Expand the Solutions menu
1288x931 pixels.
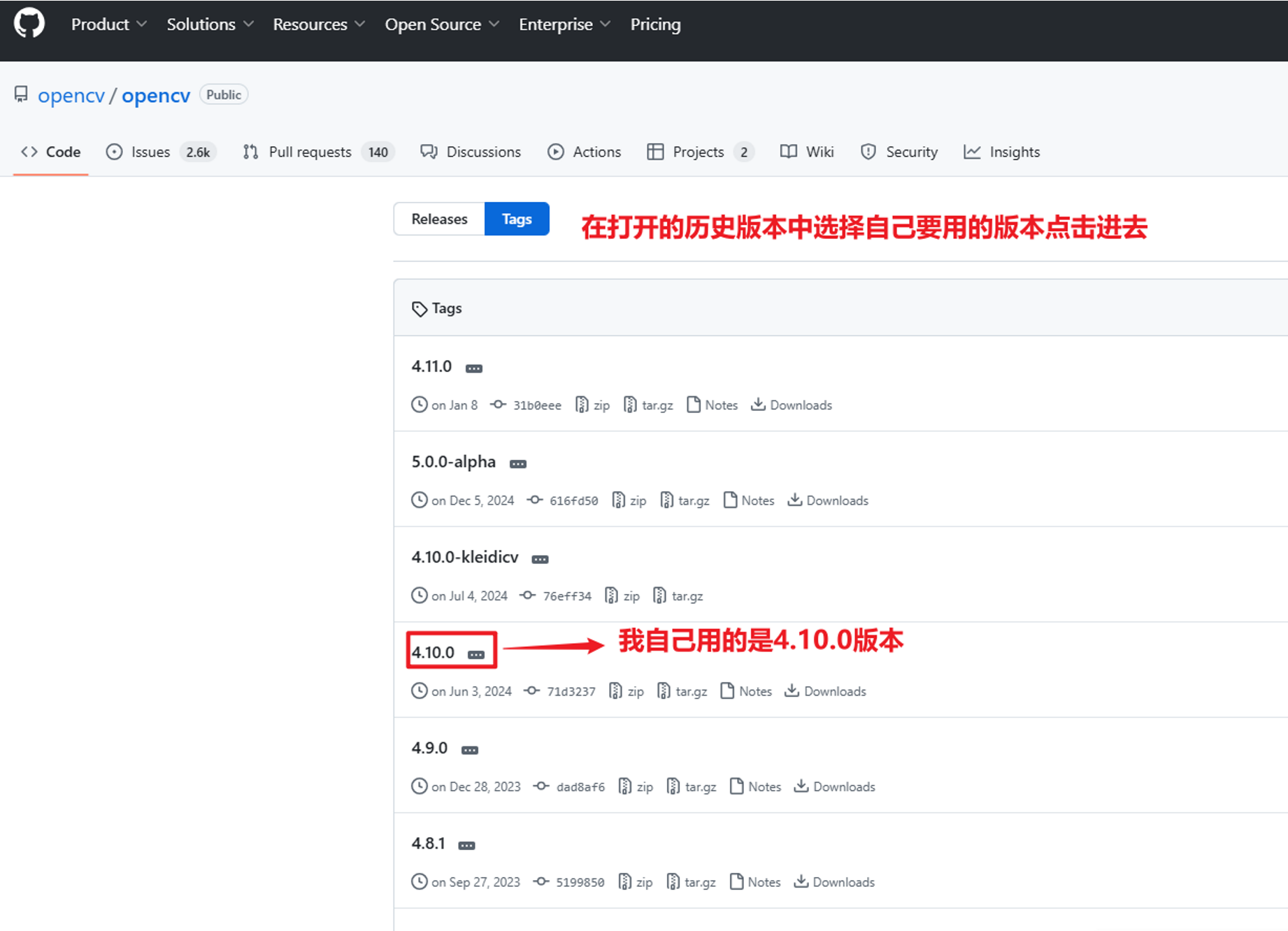pyautogui.click(x=210, y=24)
